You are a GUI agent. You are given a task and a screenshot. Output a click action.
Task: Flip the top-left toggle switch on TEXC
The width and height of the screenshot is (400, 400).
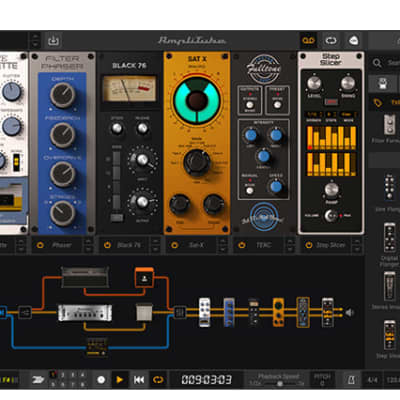click(250, 105)
